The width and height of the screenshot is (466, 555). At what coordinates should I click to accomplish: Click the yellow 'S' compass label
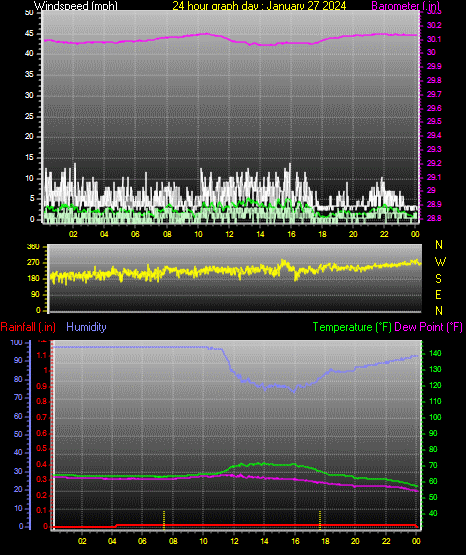438,279
